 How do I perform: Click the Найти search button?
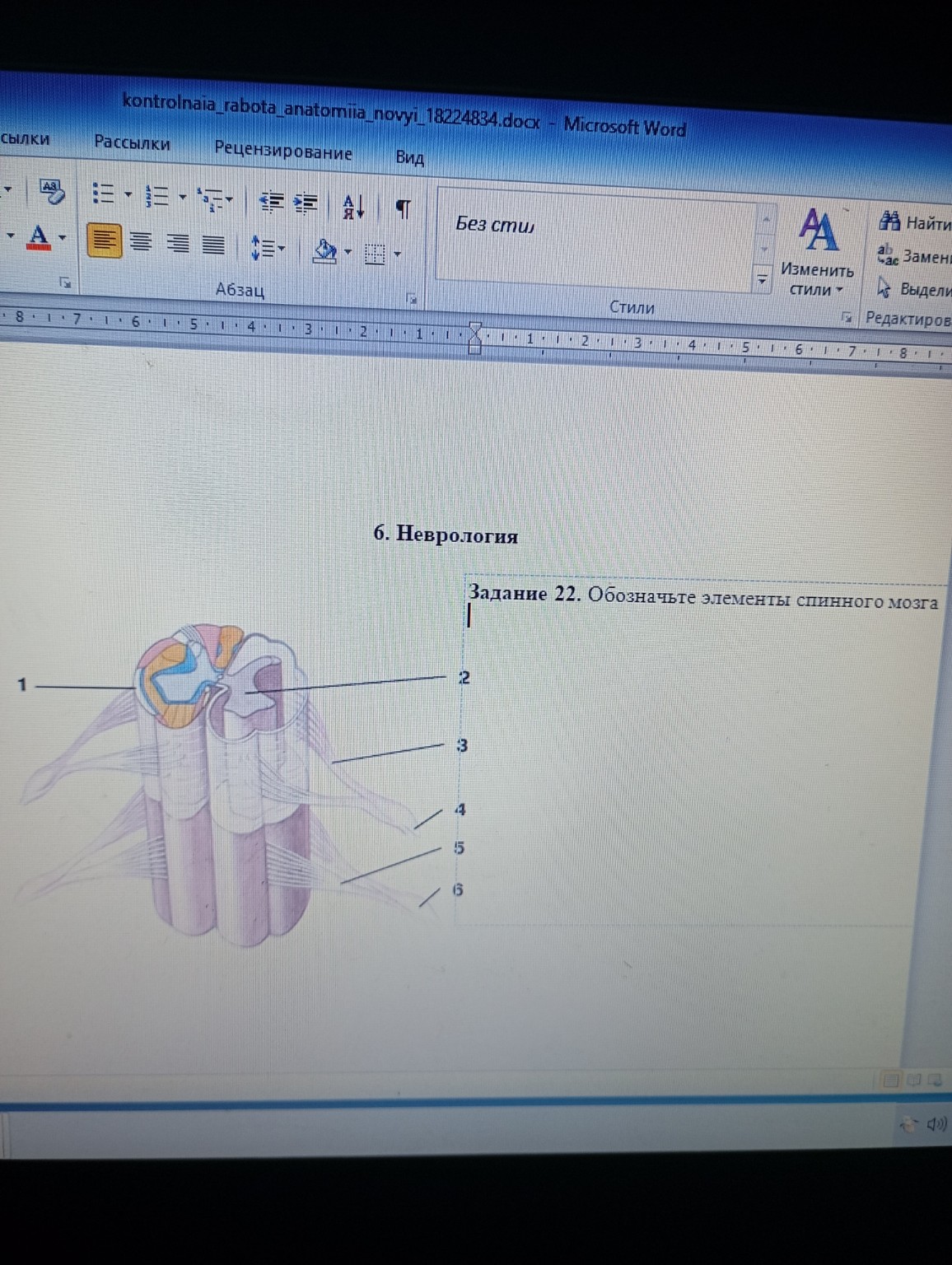coord(914,222)
